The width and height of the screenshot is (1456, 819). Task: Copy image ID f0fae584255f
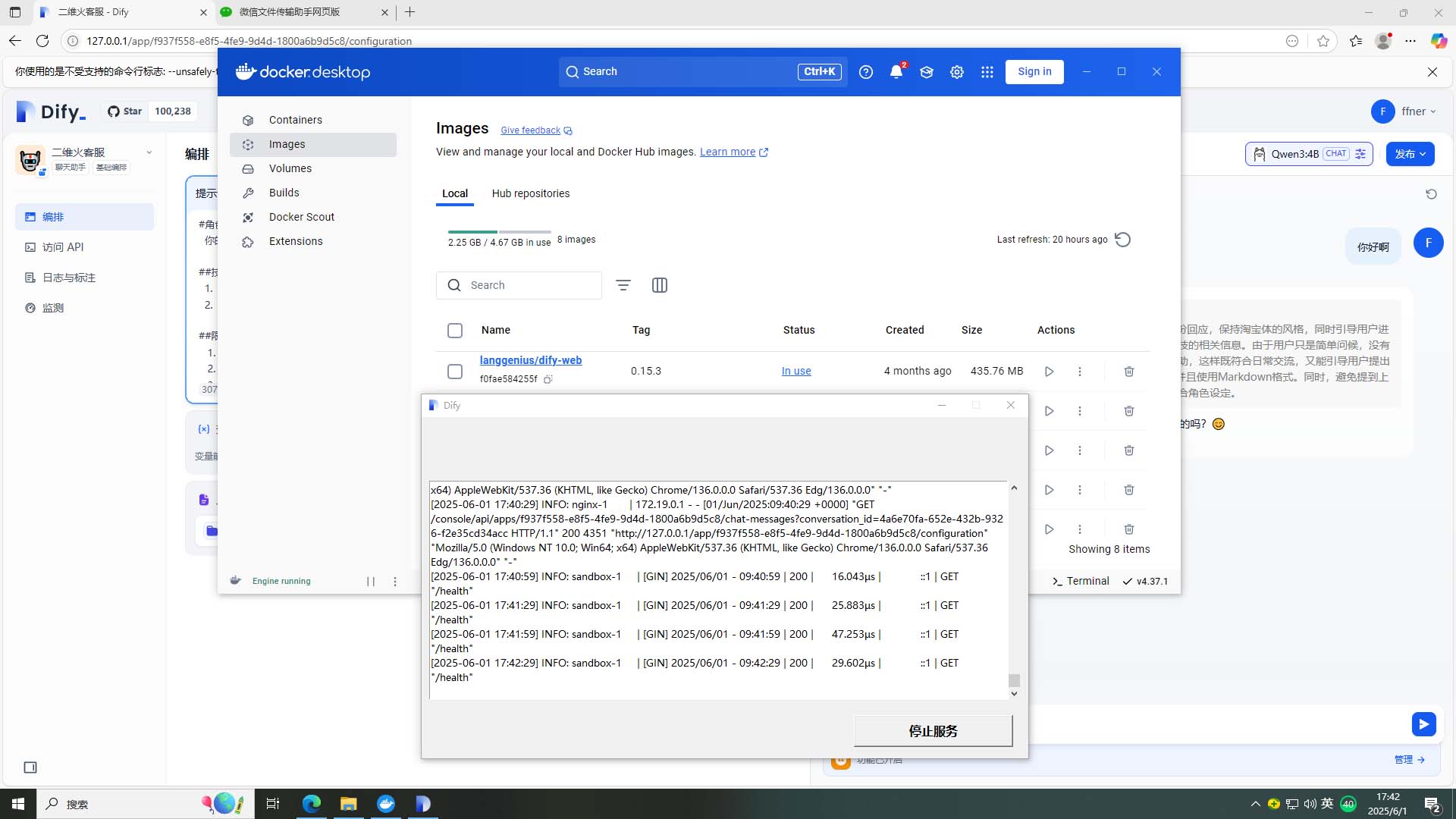pyautogui.click(x=548, y=379)
